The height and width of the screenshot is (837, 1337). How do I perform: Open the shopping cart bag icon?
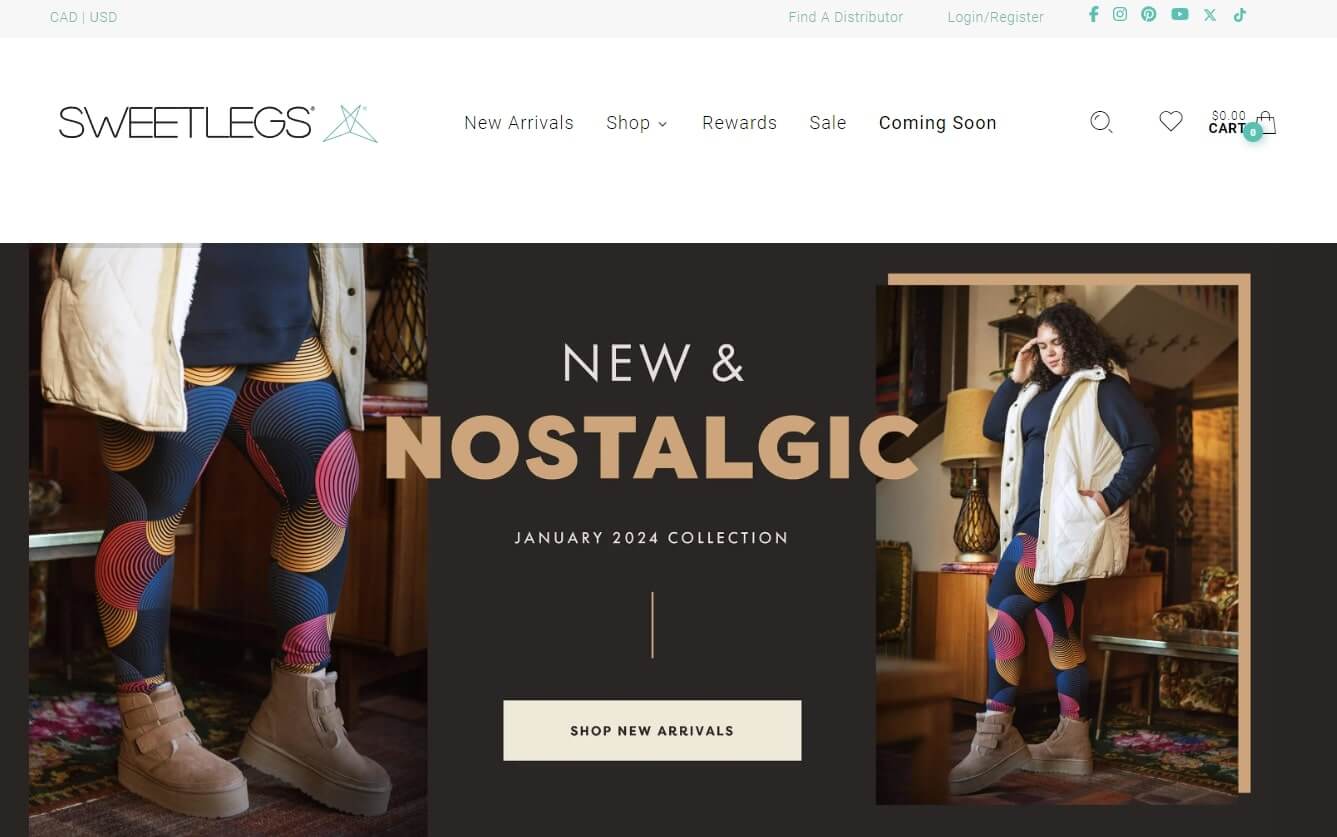click(x=1266, y=123)
